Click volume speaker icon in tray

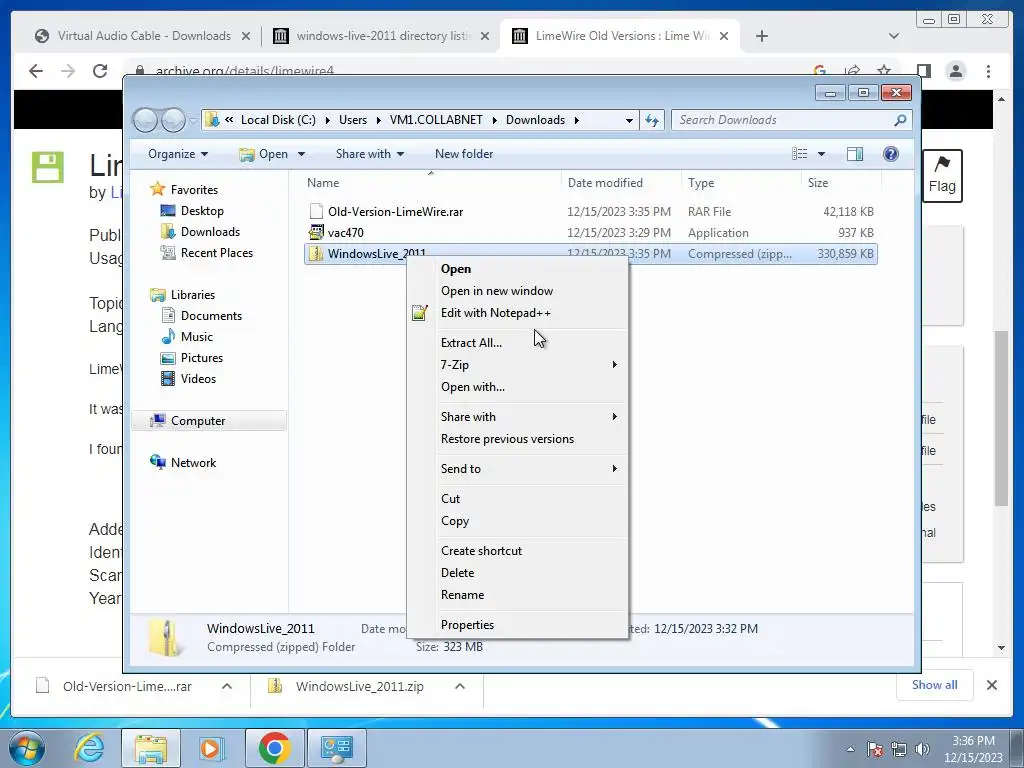click(922, 749)
